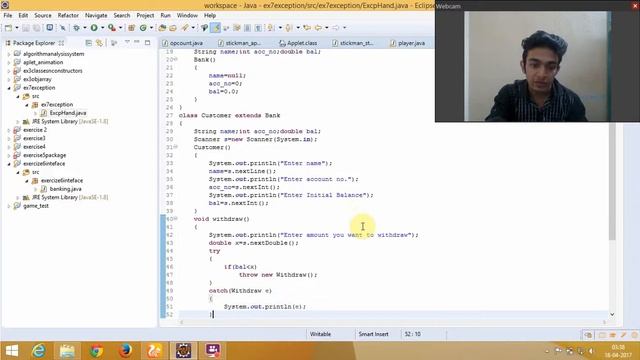Open Google Chrome from the taskbar
Image resolution: width=640 pixels, height=360 pixels.
[97, 351]
